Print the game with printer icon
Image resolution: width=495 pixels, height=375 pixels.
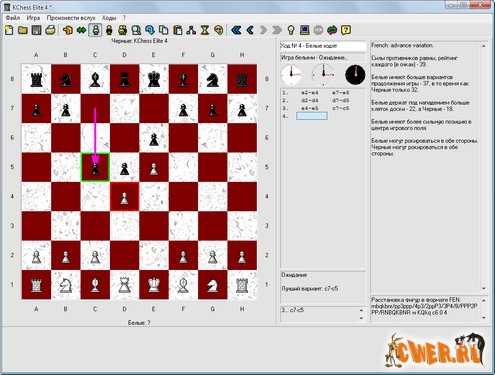click(x=50, y=30)
